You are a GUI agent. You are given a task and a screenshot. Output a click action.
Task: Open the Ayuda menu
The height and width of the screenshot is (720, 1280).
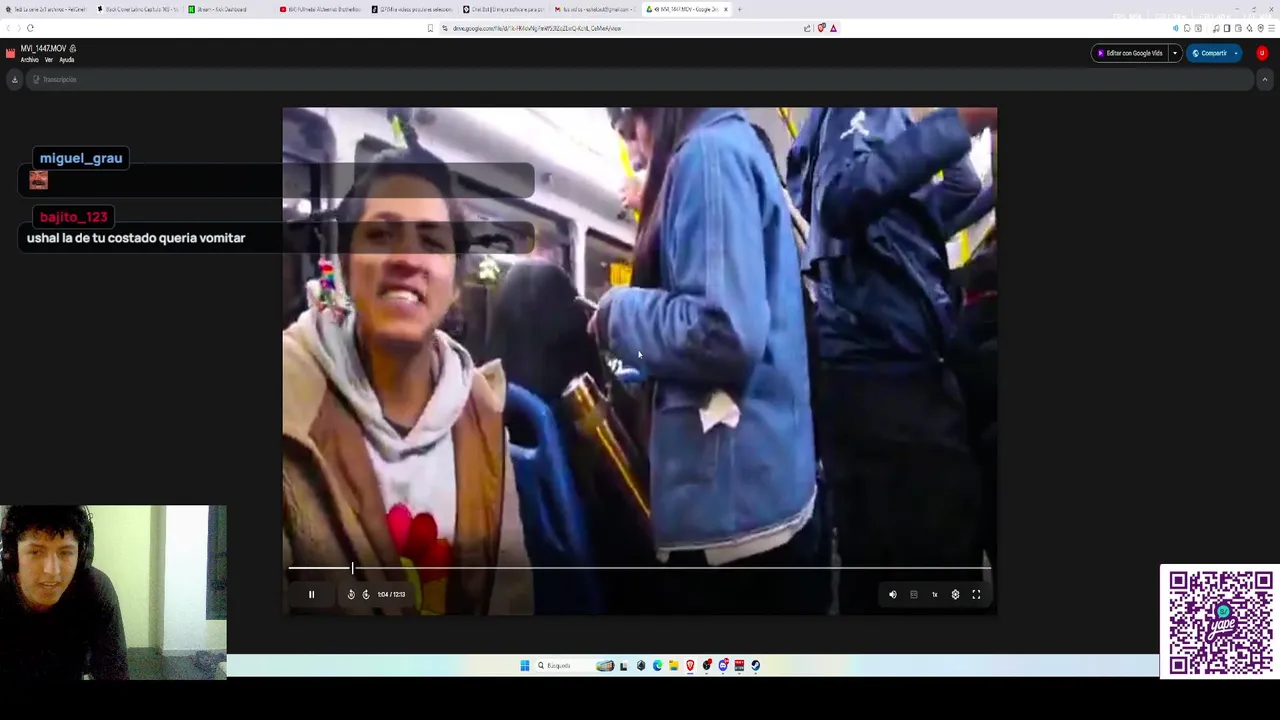(x=66, y=60)
